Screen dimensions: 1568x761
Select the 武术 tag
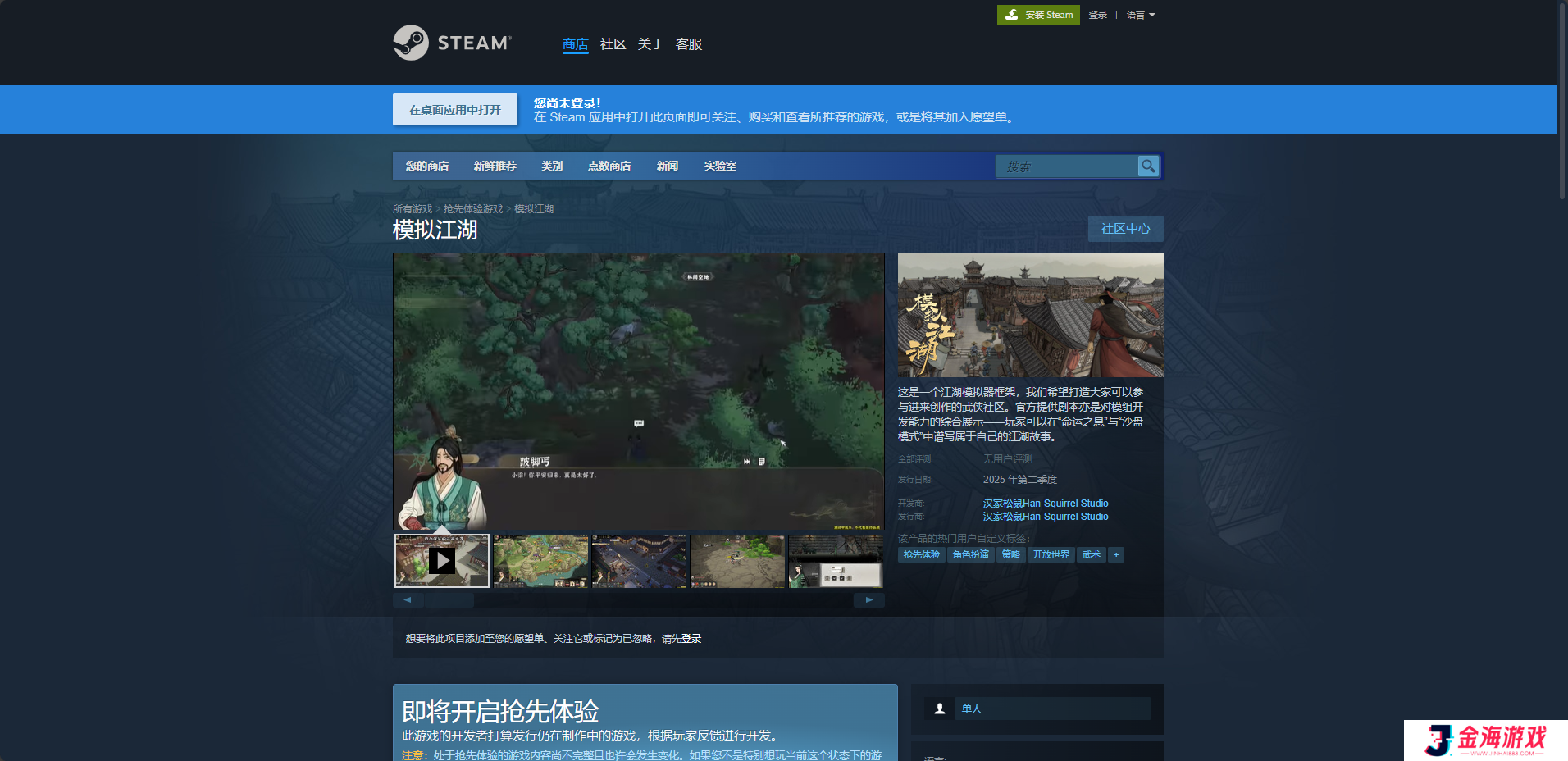pyautogui.click(x=1092, y=555)
